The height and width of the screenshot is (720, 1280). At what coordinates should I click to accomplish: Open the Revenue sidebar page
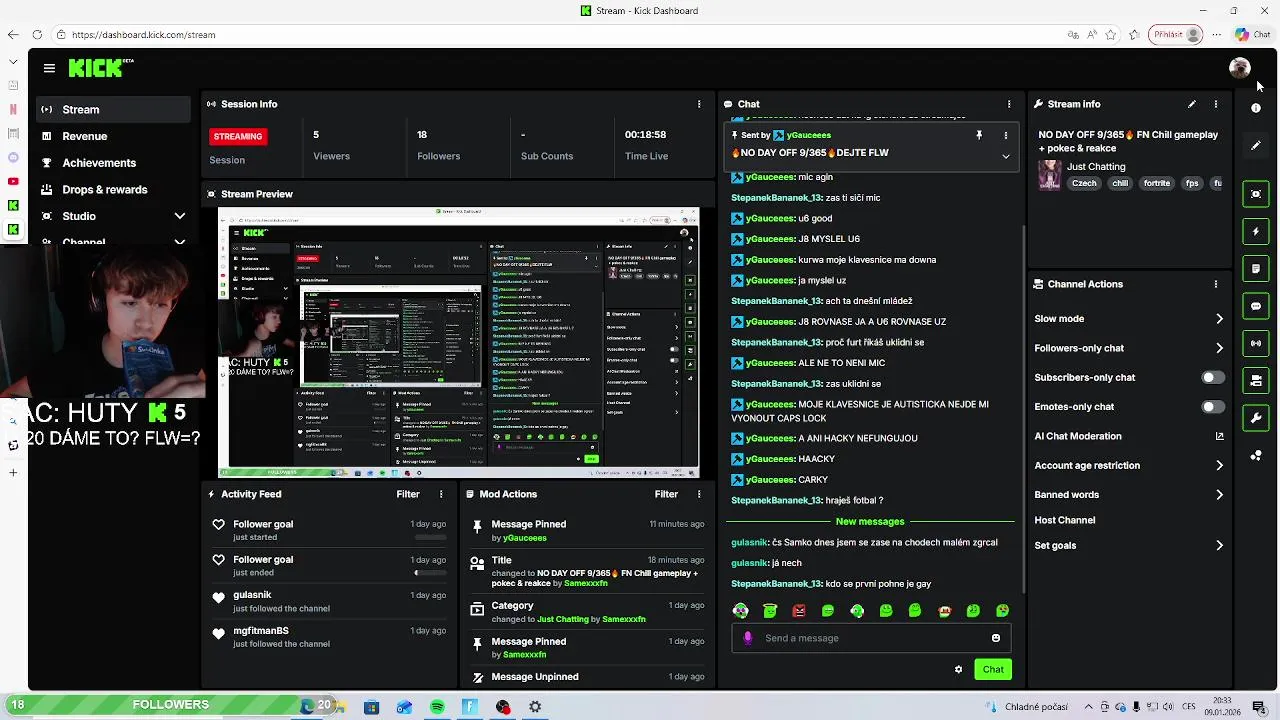113,136
